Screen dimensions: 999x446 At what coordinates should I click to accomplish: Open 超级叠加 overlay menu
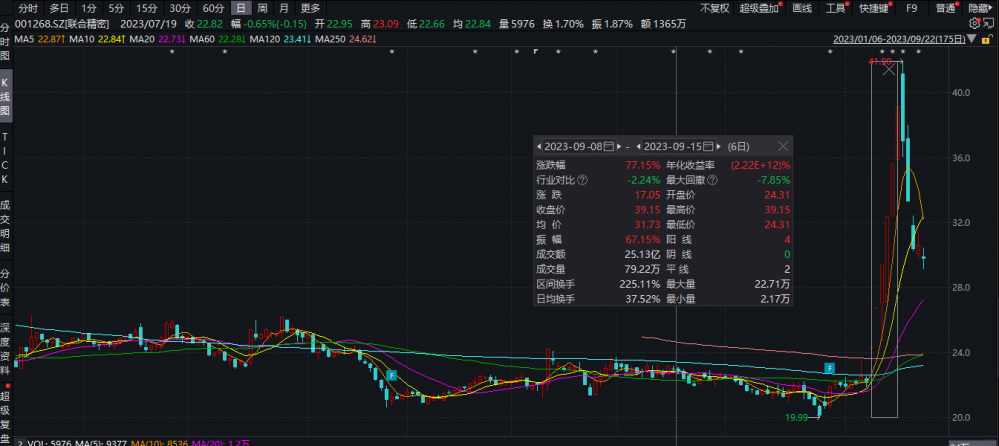pyautogui.click(x=759, y=8)
